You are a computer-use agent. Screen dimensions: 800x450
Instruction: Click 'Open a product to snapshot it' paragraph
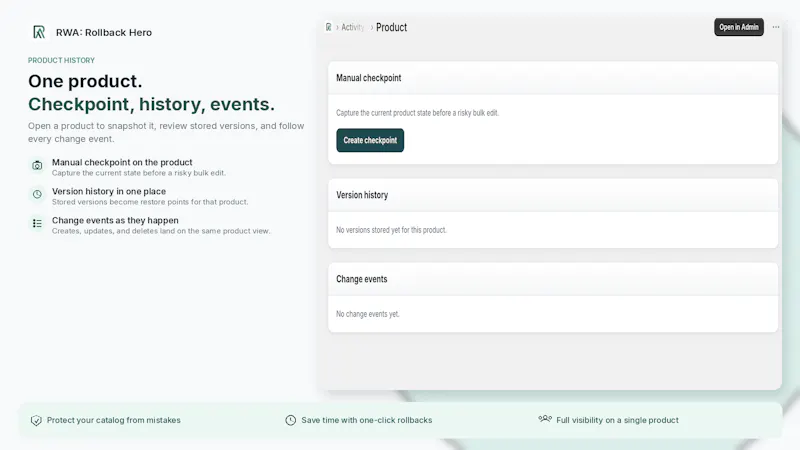(166, 132)
